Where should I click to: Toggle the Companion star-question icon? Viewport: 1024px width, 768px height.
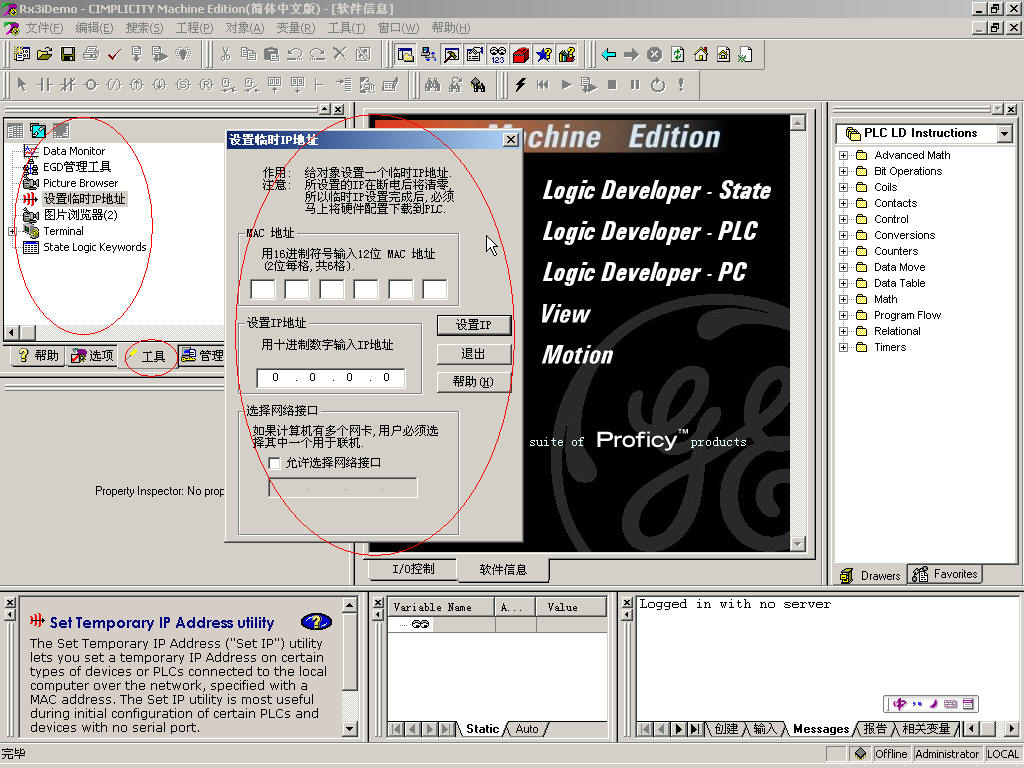[x=543, y=55]
